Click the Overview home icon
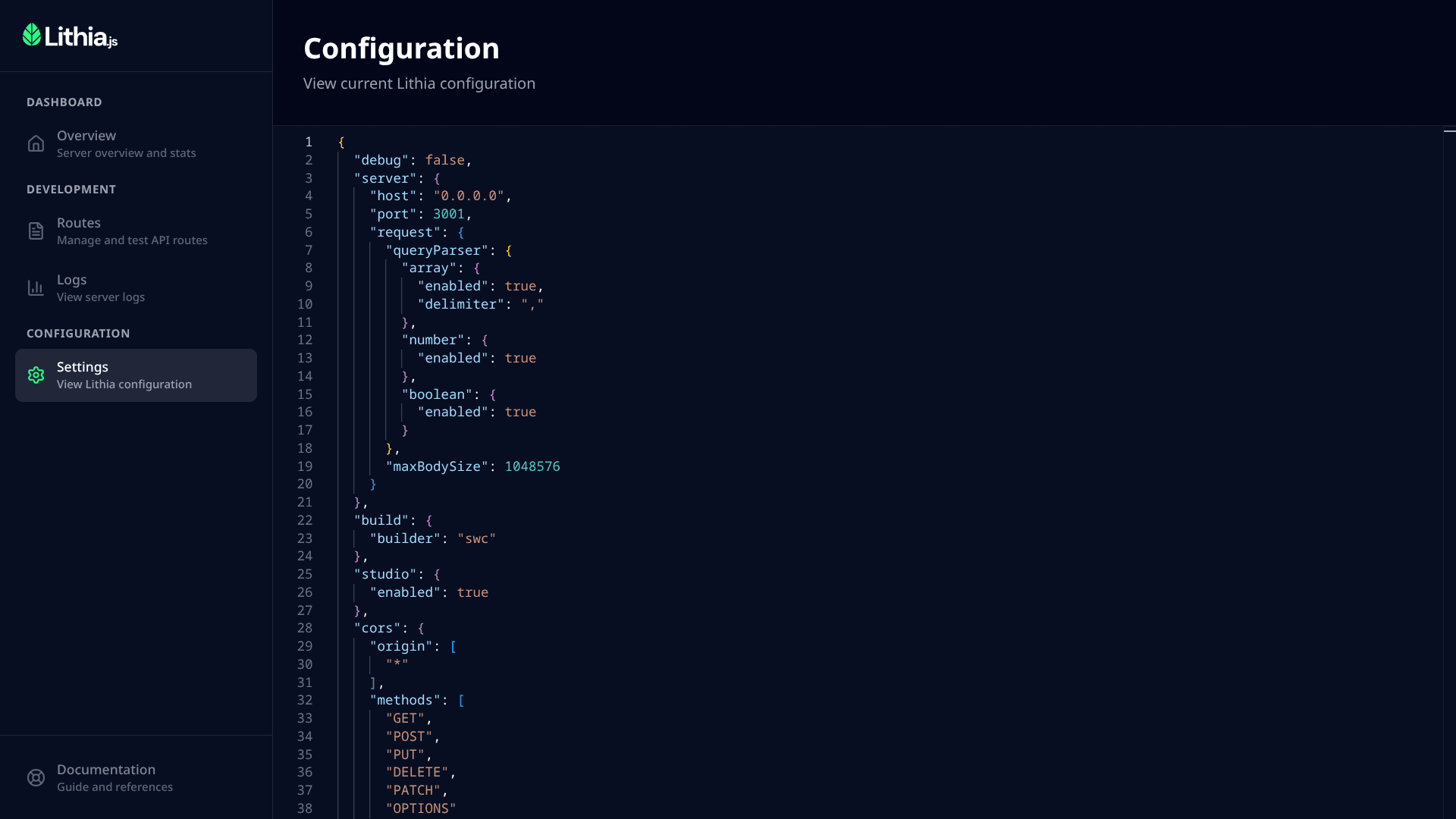Screen dimensions: 1456x819 pyautogui.click(x=36, y=144)
